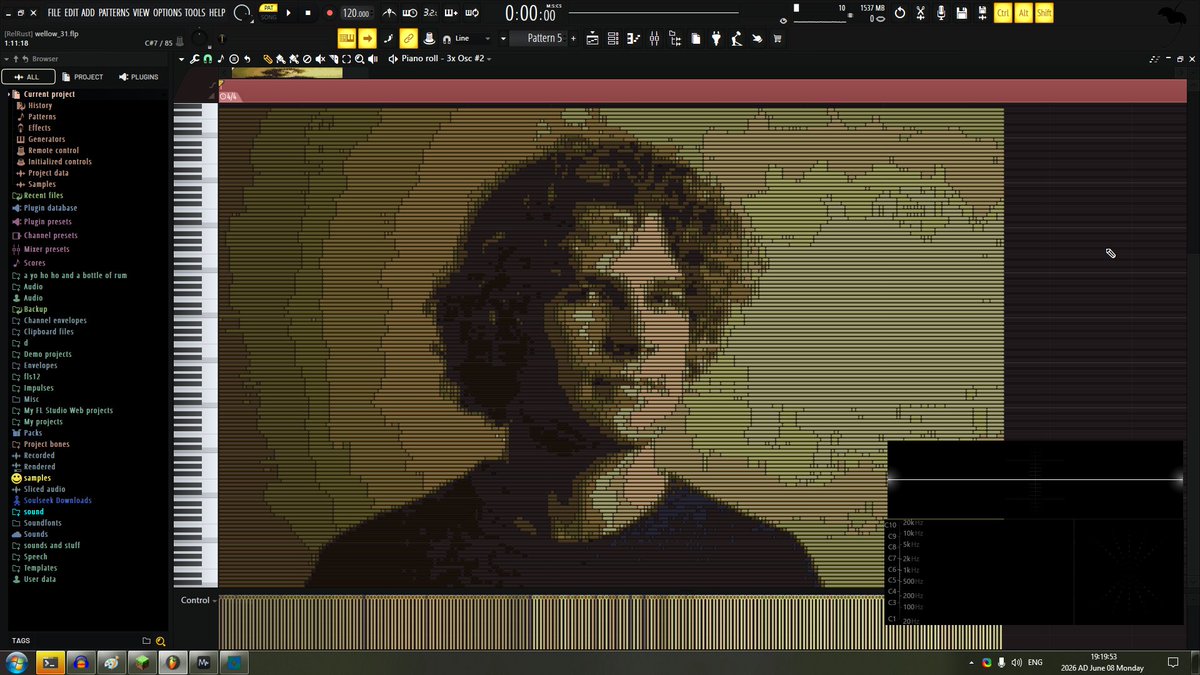Open the VIEW menu
Viewport: 1200px width, 675px height.
click(141, 12)
